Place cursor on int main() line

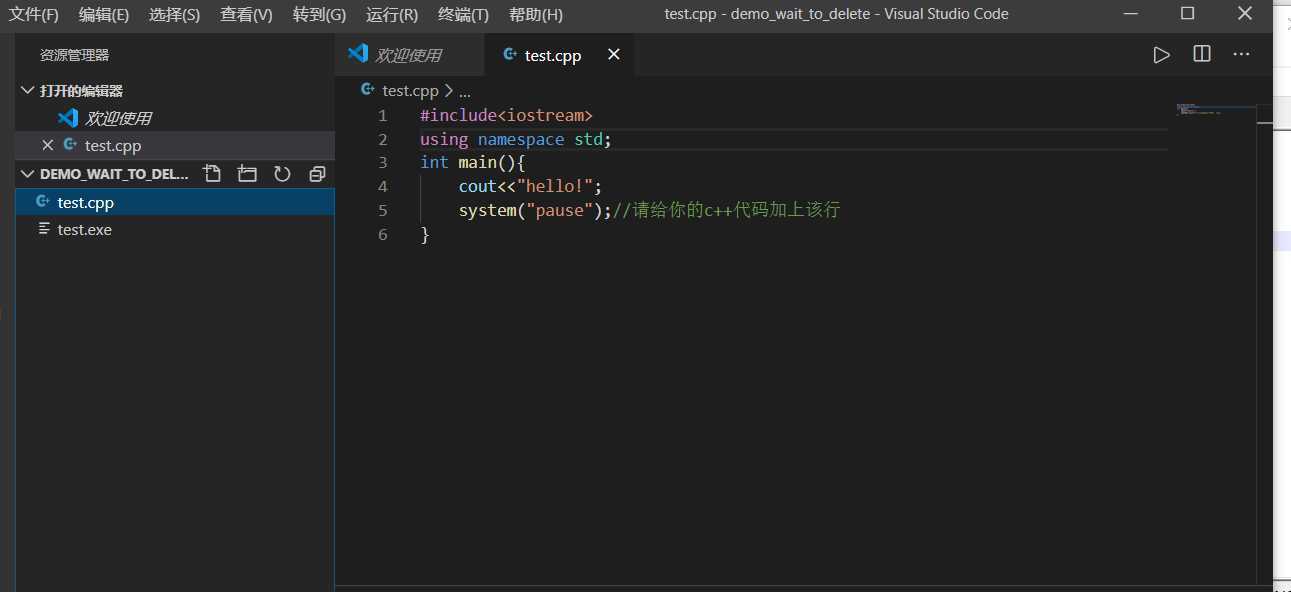click(x=472, y=162)
